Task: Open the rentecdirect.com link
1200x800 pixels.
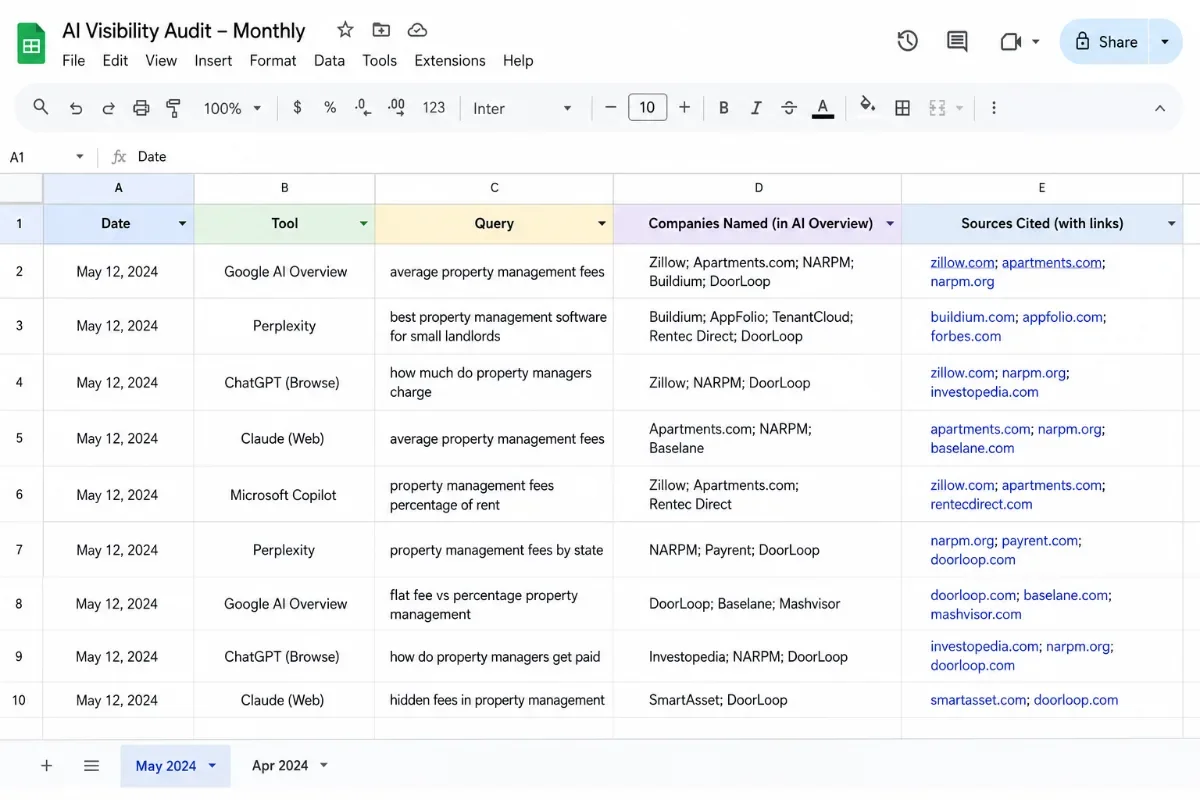Action: 981,504
